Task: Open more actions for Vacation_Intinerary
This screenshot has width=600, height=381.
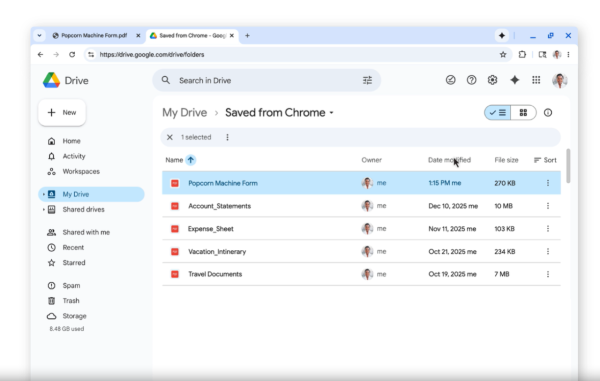Action: coord(548,251)
